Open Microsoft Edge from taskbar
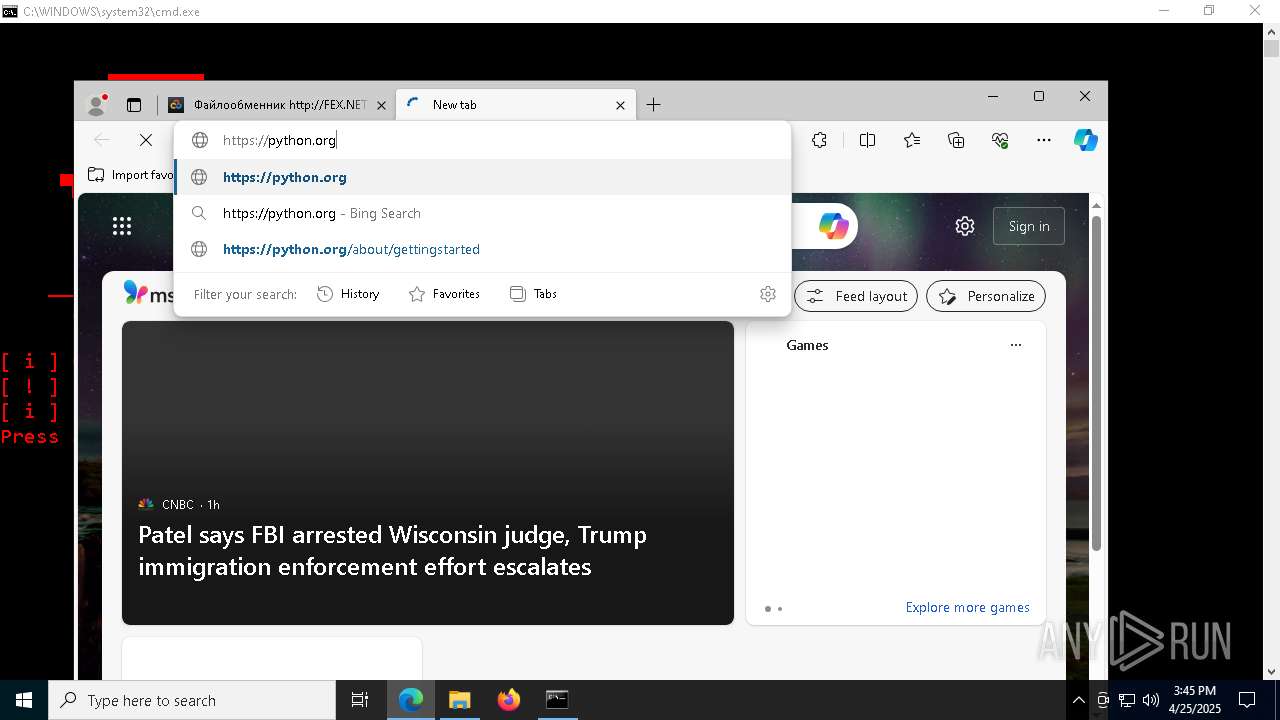The image size is (1280, 720). tap(411, 700)
